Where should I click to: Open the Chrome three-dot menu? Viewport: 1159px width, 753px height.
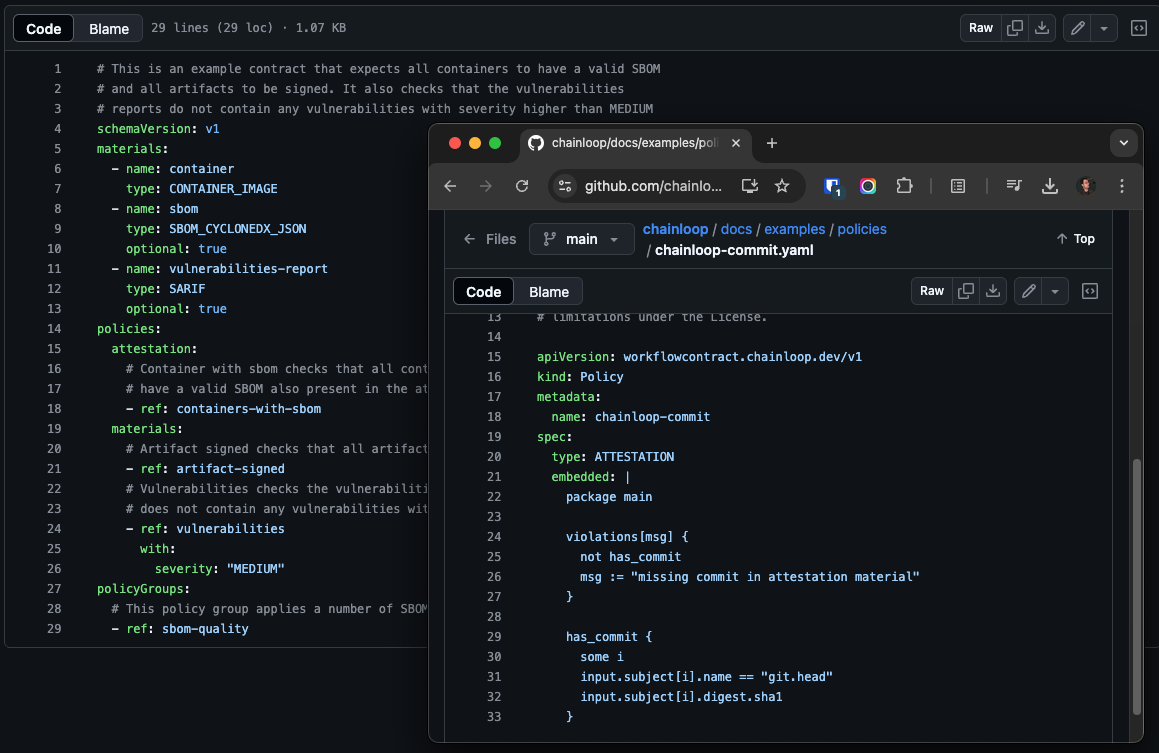[x=1122, y=186]
